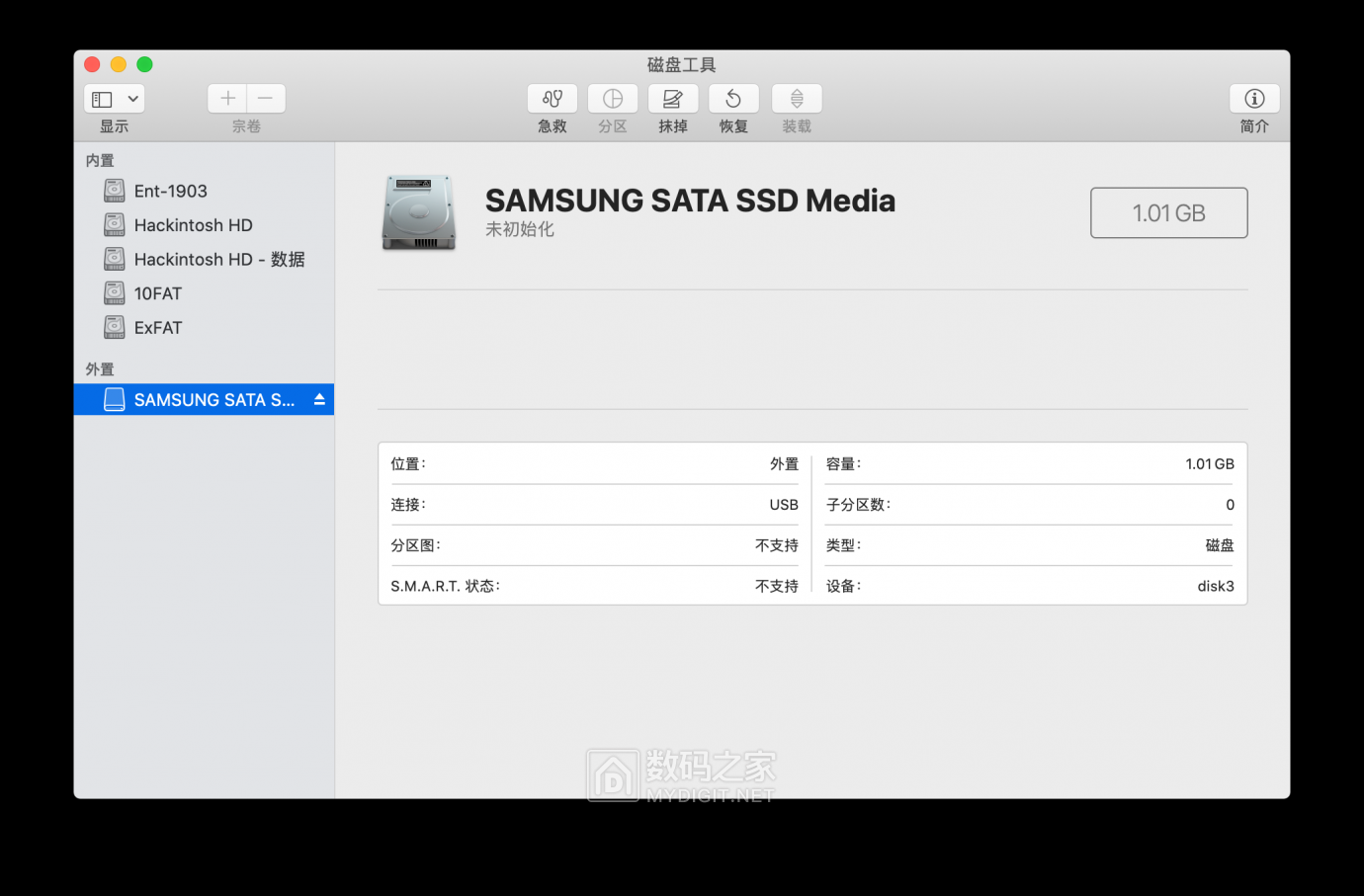The image size is (1364, 896).
Task: Click the 未初始化 status text
Action: [520, 229]
